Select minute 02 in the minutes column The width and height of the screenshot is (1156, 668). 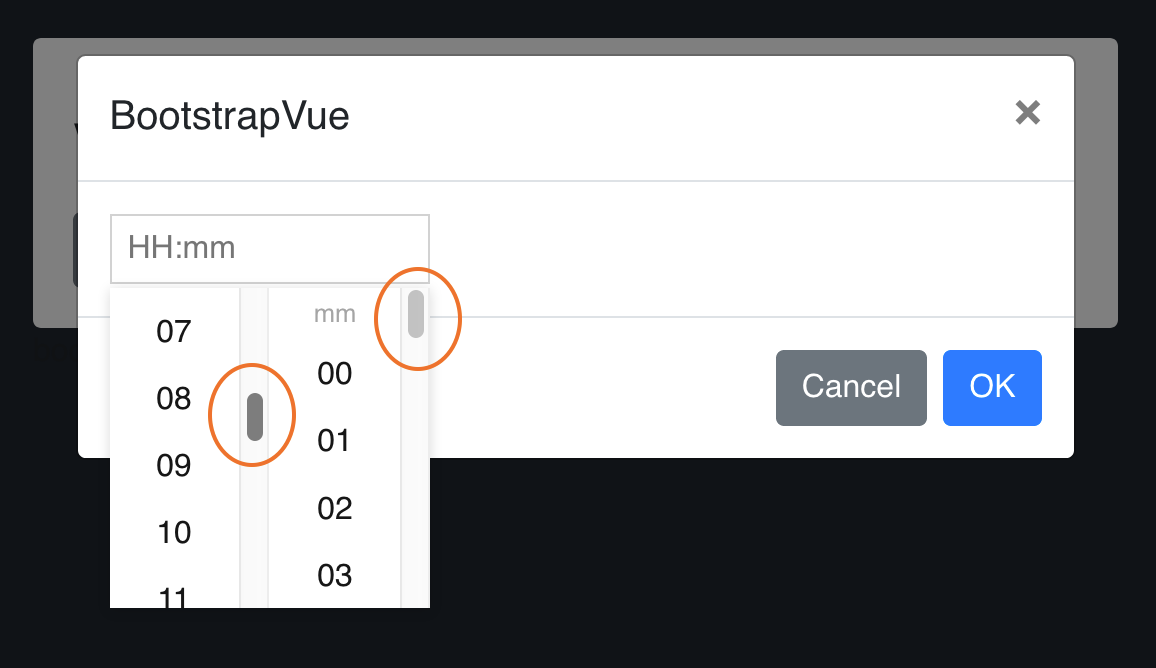[x=334, y=508]
